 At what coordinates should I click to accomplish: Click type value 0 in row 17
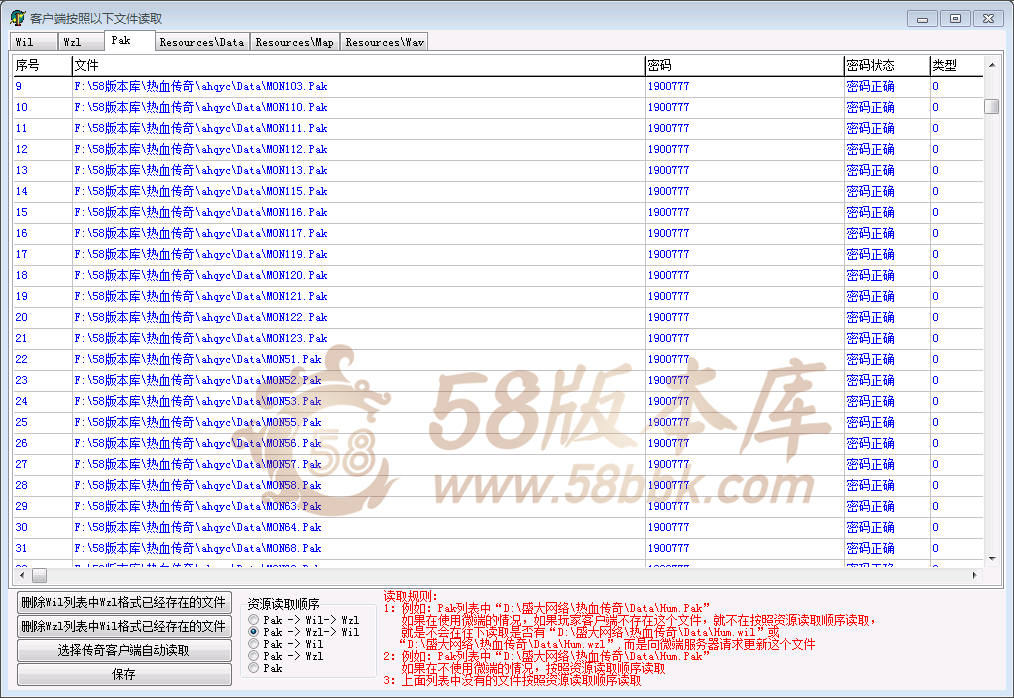[x=935, y=254]
